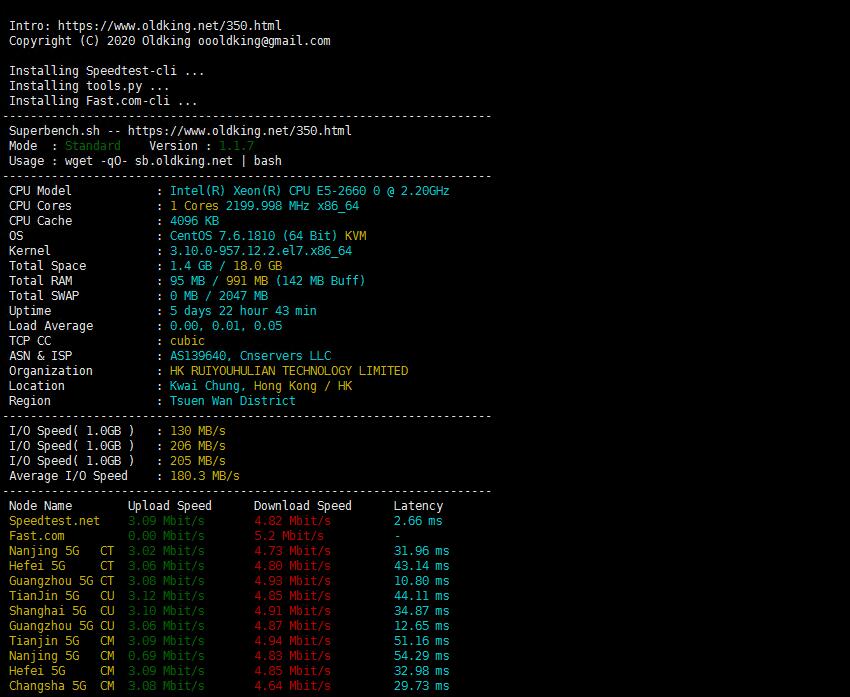
Task: Select CPU Cores value '1 Cores 2199.998 MHz'
Action: click(x=240, y=206)
